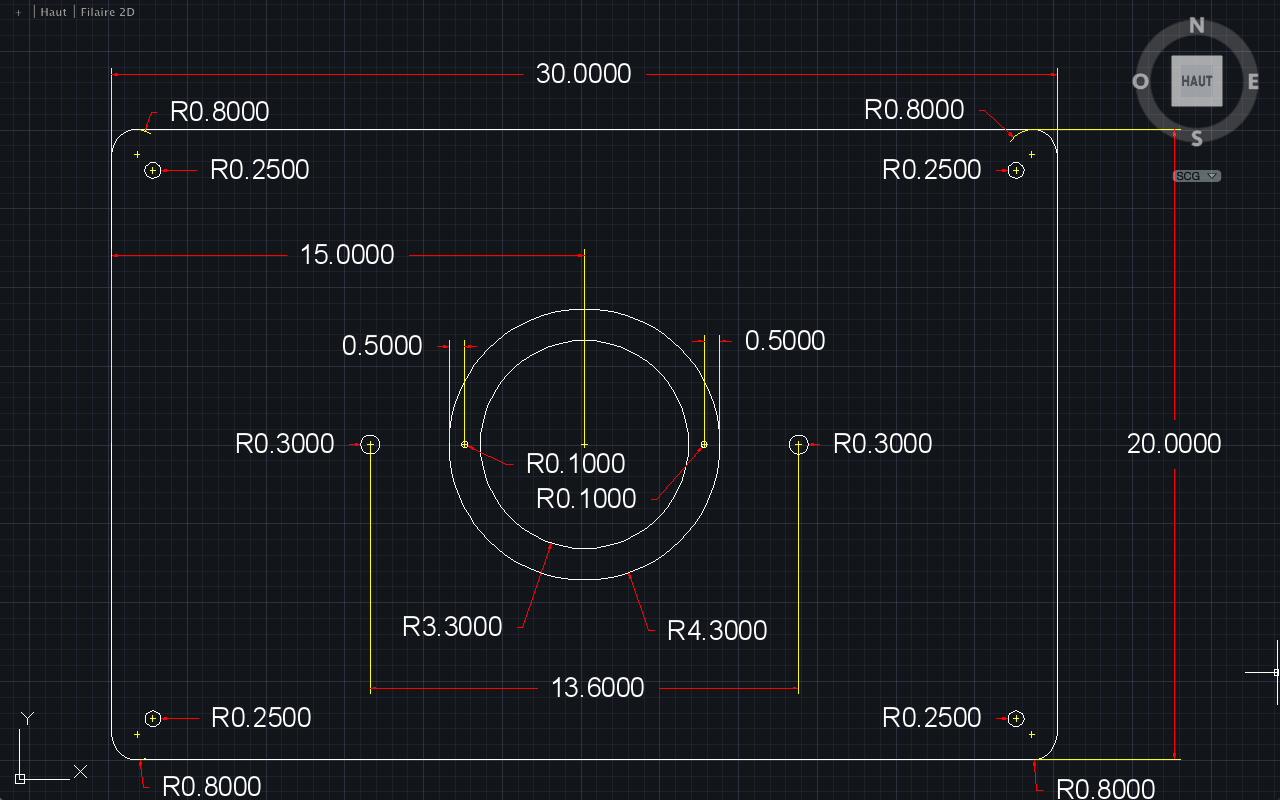
Task: Select the R3.3000 radius dimension label
Action: tap(452, 627)
